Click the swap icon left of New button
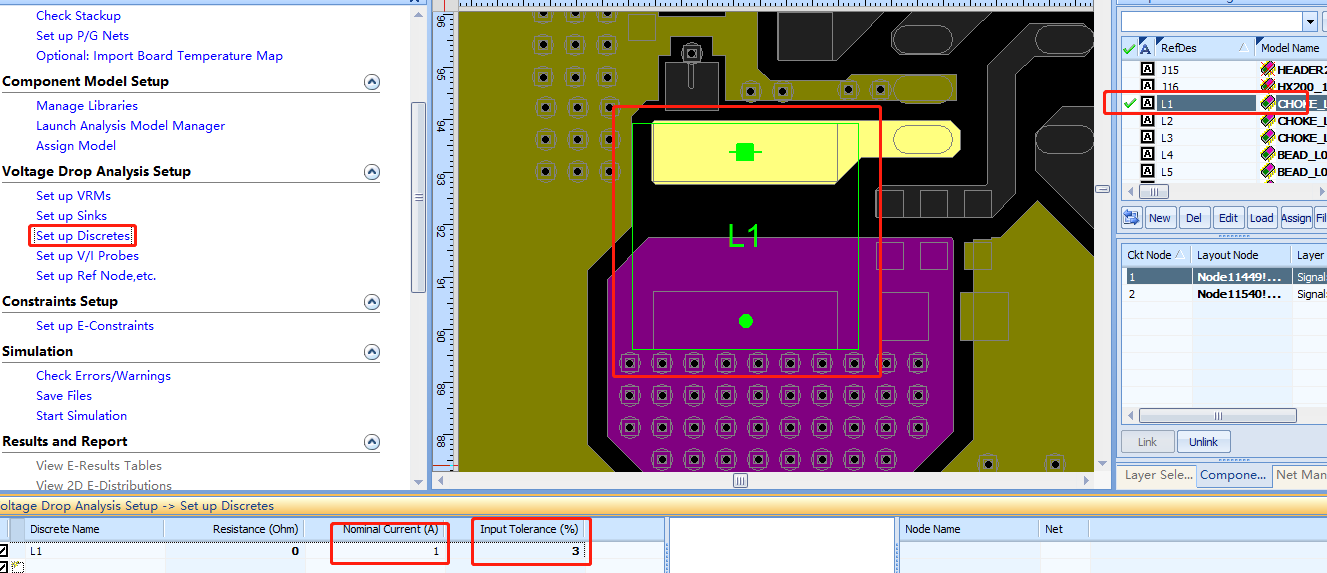The height and width of the screenshot is (573, 1327). (1132, 217)
